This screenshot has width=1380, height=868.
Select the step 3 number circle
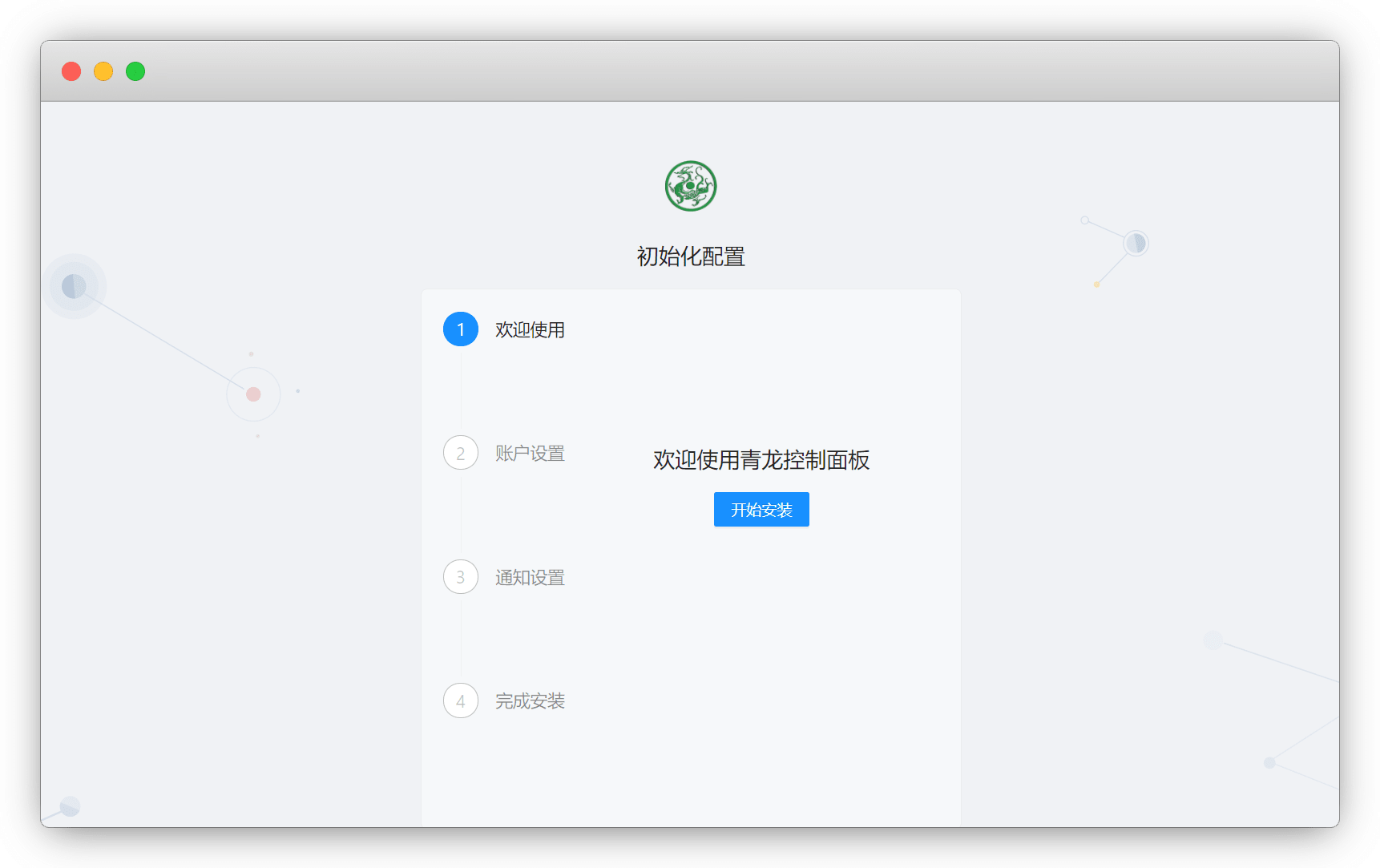[x=461, y=577]
